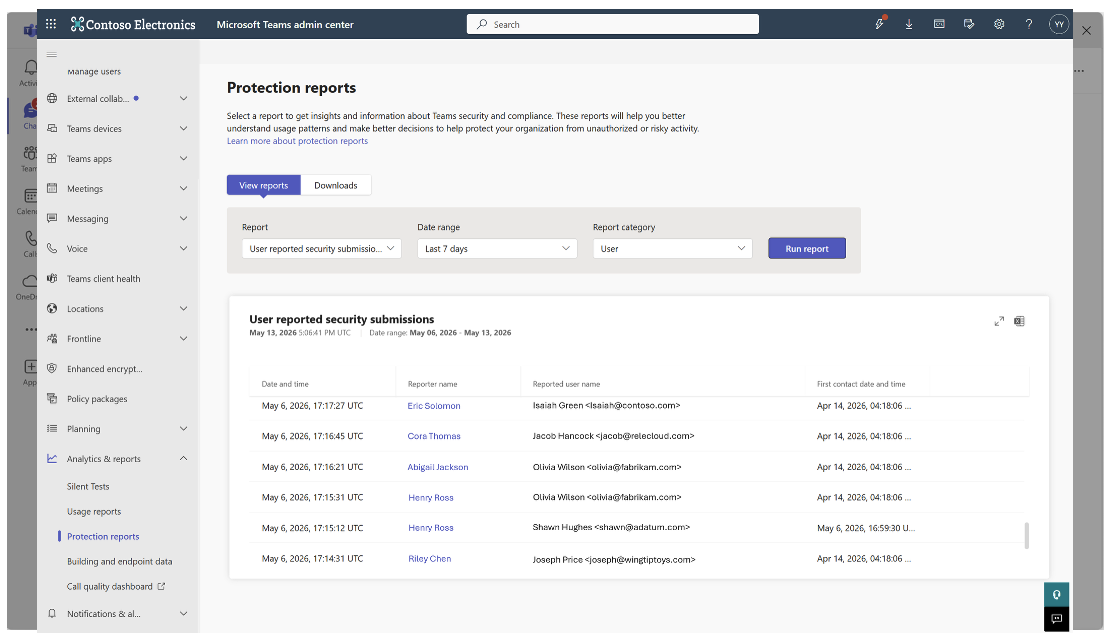Image resolution: width=1110 pixels, height=640 pixels.
Task: Open reporter Eric Solomon link
Action: tap(434, 406)
